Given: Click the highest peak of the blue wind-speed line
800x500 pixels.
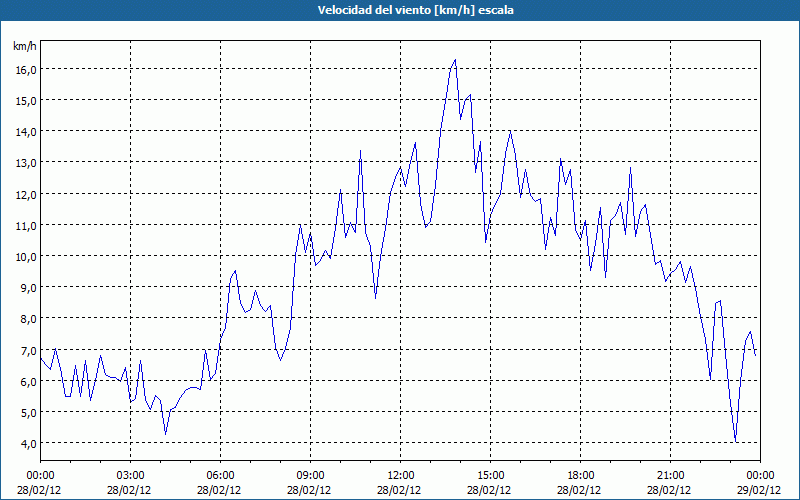Looking at the screenshot, I should (x=455, y=60).
